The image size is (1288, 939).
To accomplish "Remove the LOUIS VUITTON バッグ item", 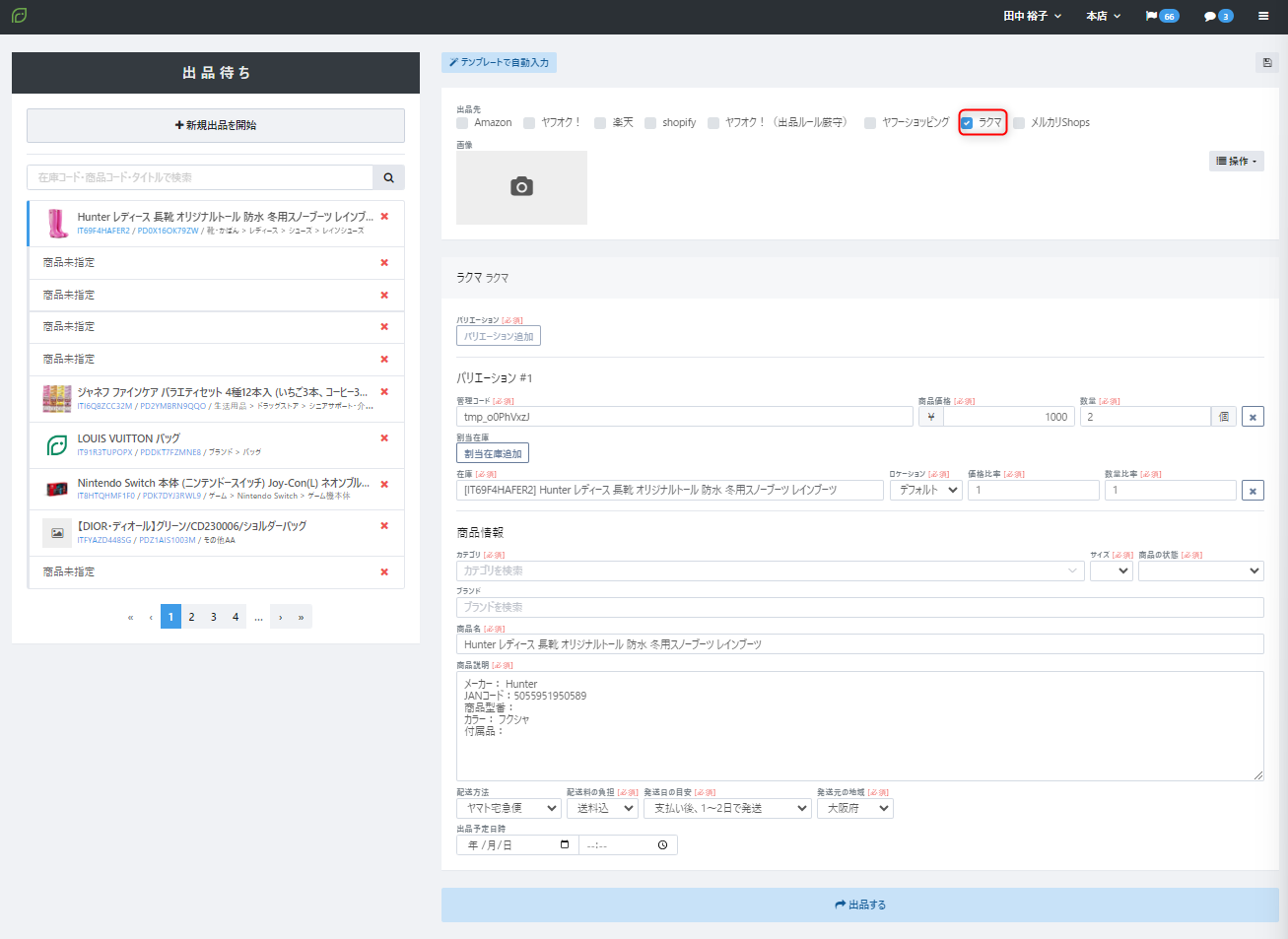I will [x=384, y=438].
